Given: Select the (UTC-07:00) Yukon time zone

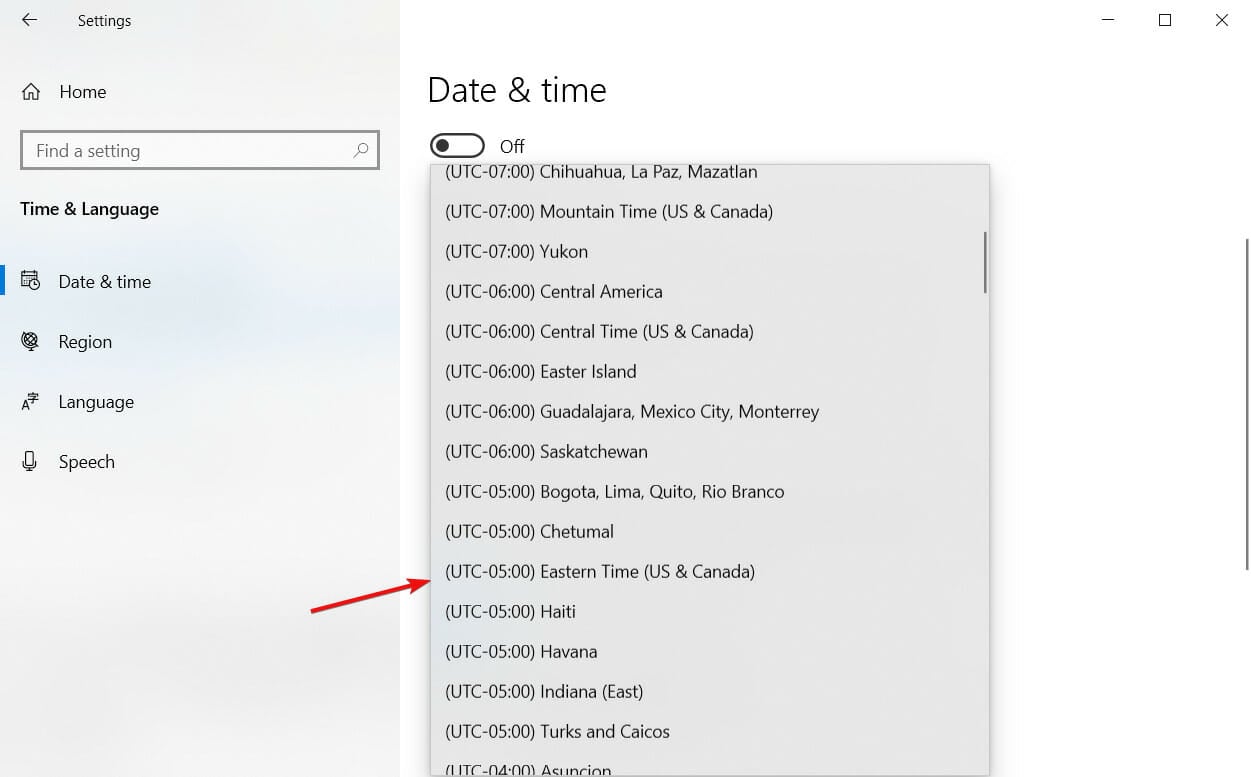Looking at the screenshot, I should 710,252.
